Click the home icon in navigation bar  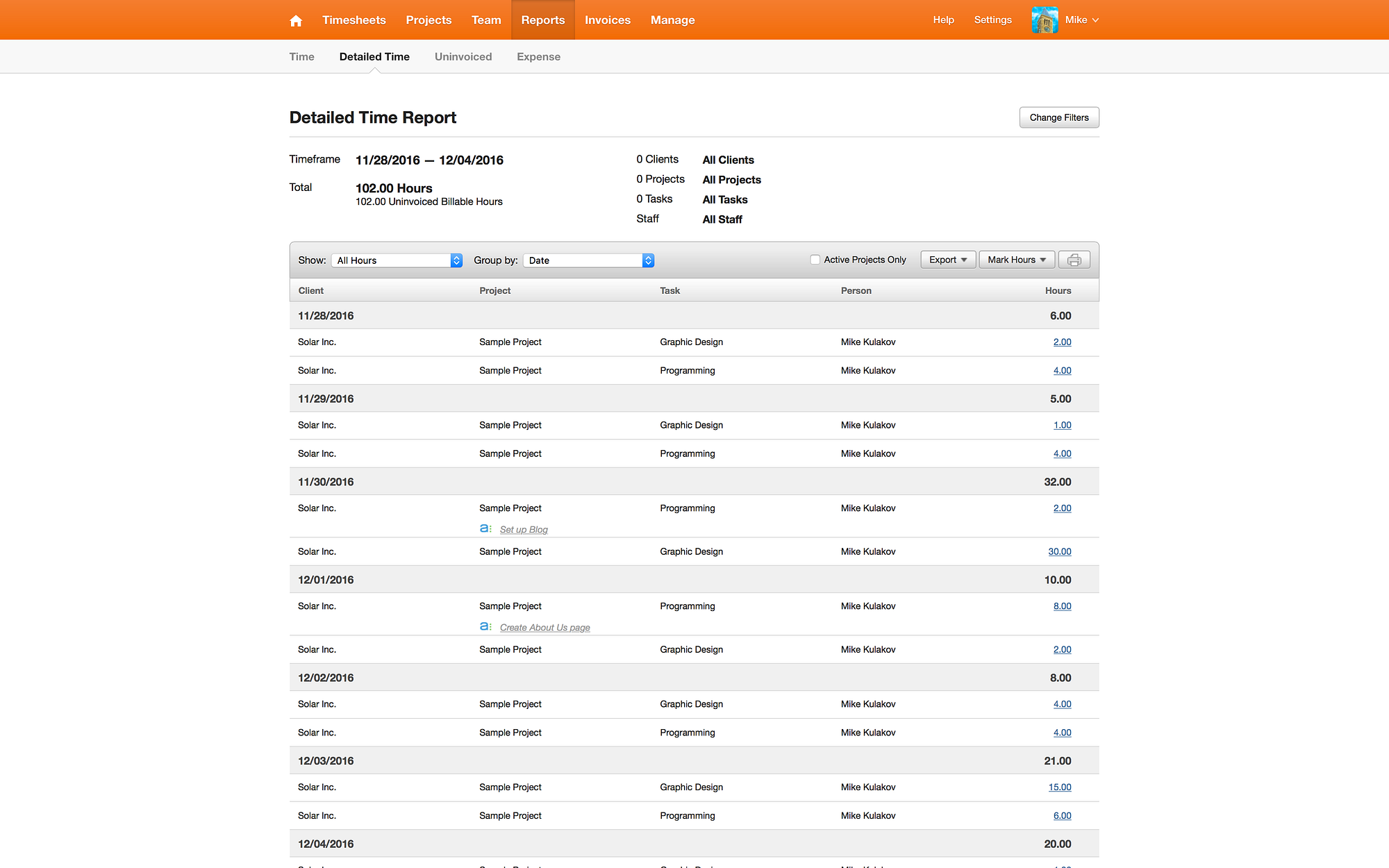[296, 20]
